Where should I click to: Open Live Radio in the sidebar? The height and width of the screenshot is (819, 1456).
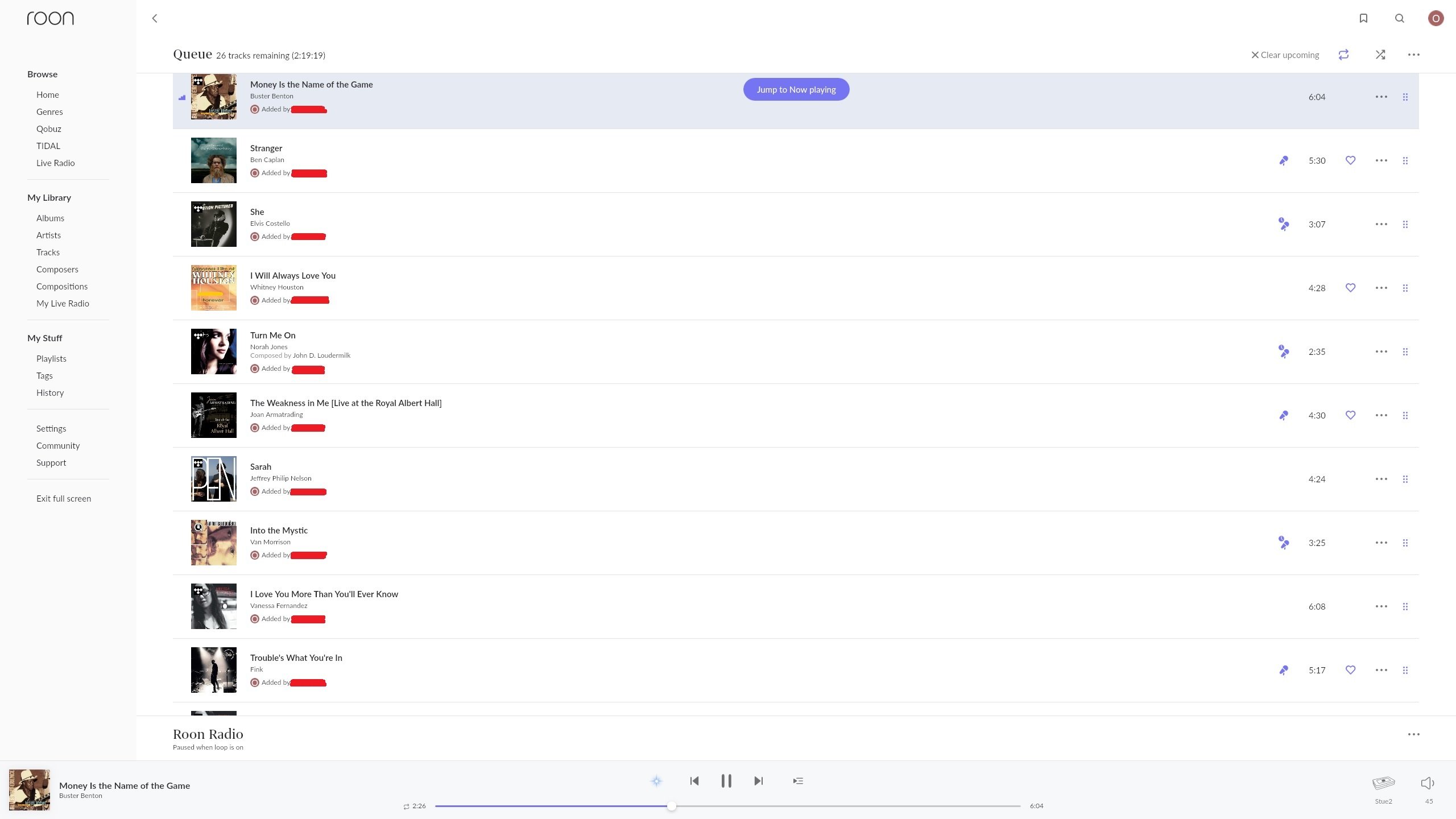click(56, 163)
